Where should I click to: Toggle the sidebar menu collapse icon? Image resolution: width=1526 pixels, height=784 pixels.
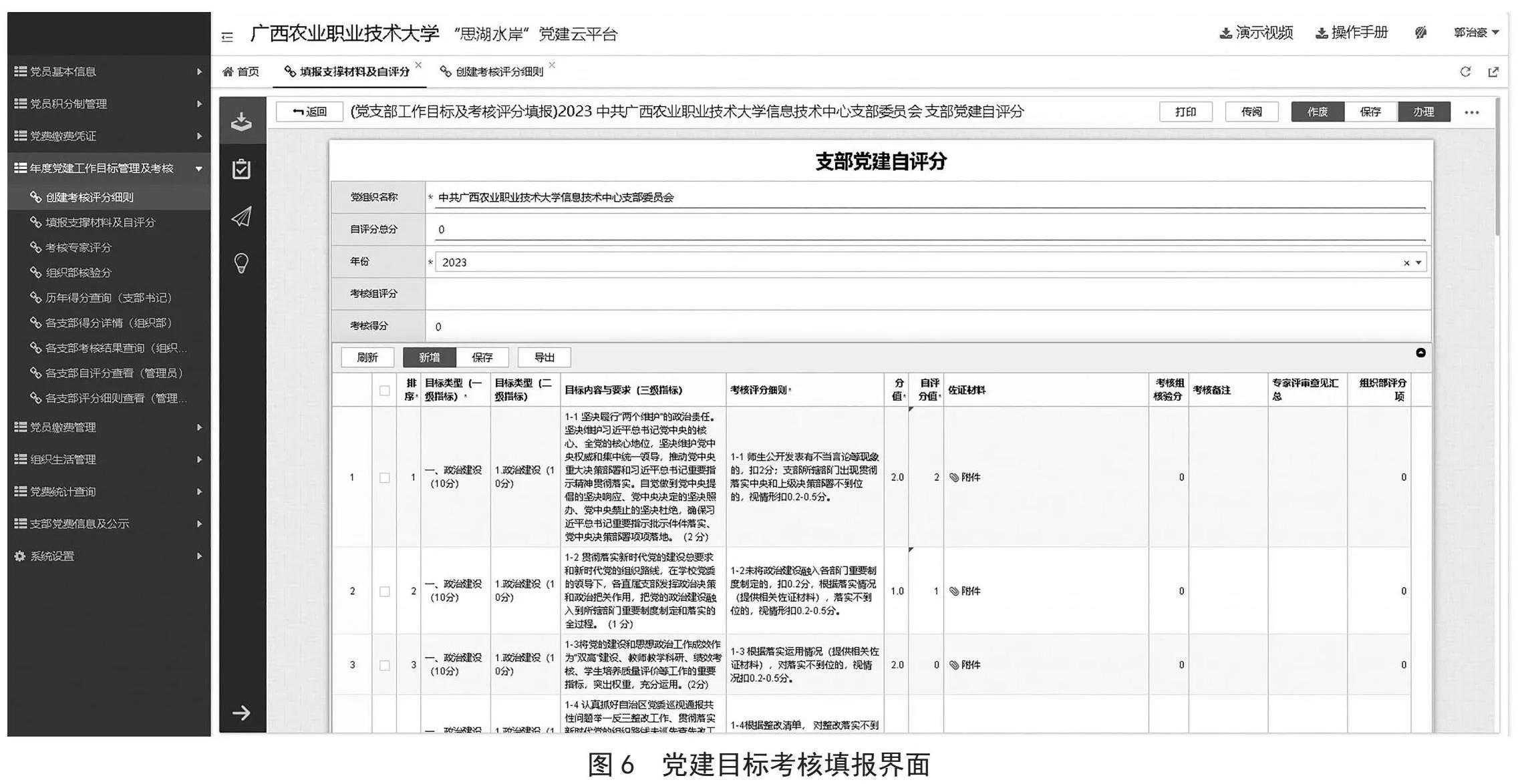click(227, 37)
